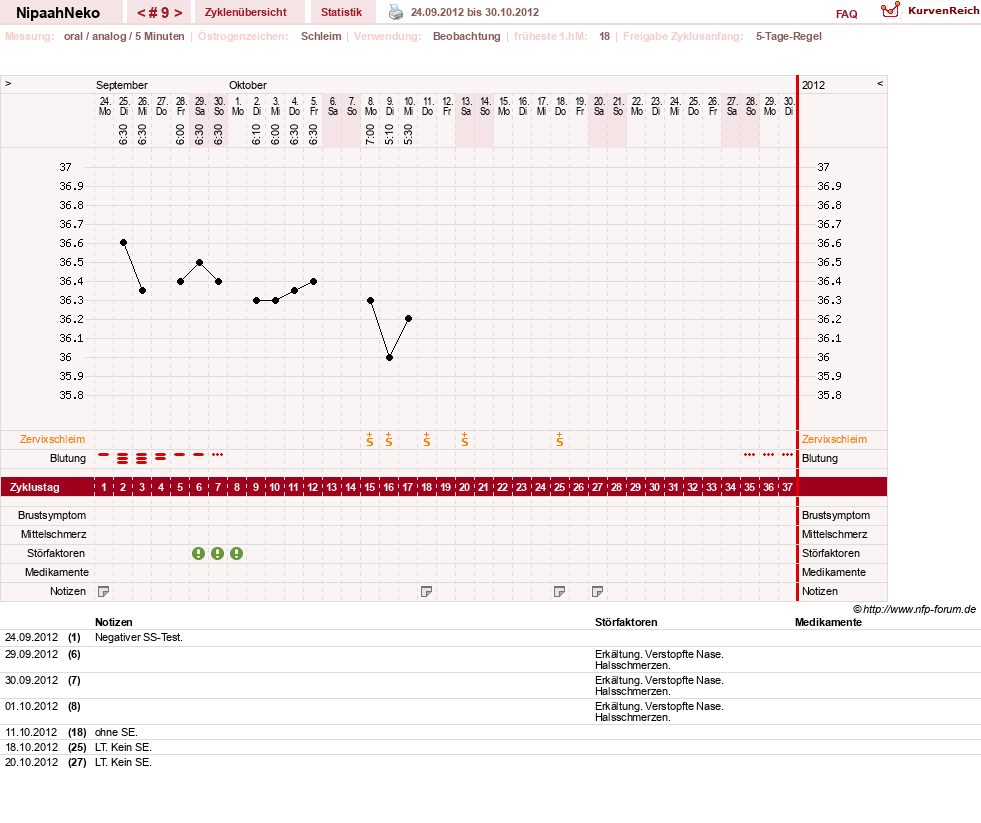Screen dimensions: 981x823
Task: Click the Störfaktoren entry for 29.09.2012
Action: tap(659, 660)
